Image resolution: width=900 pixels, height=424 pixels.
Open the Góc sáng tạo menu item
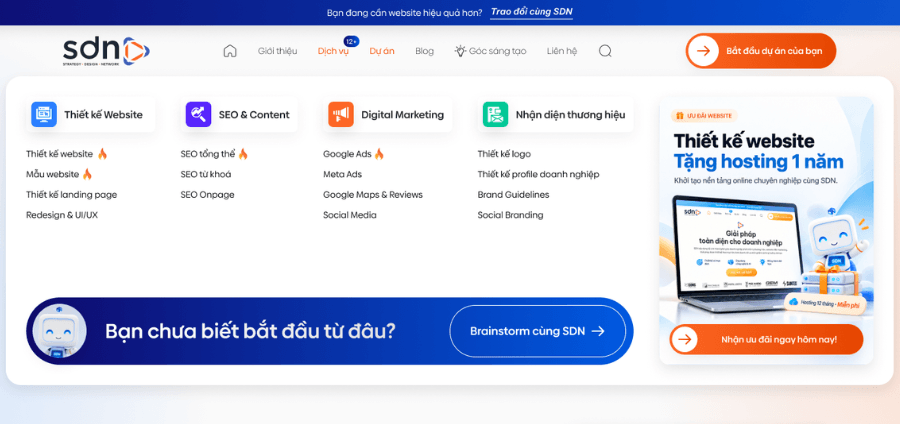tap(497, 51)
